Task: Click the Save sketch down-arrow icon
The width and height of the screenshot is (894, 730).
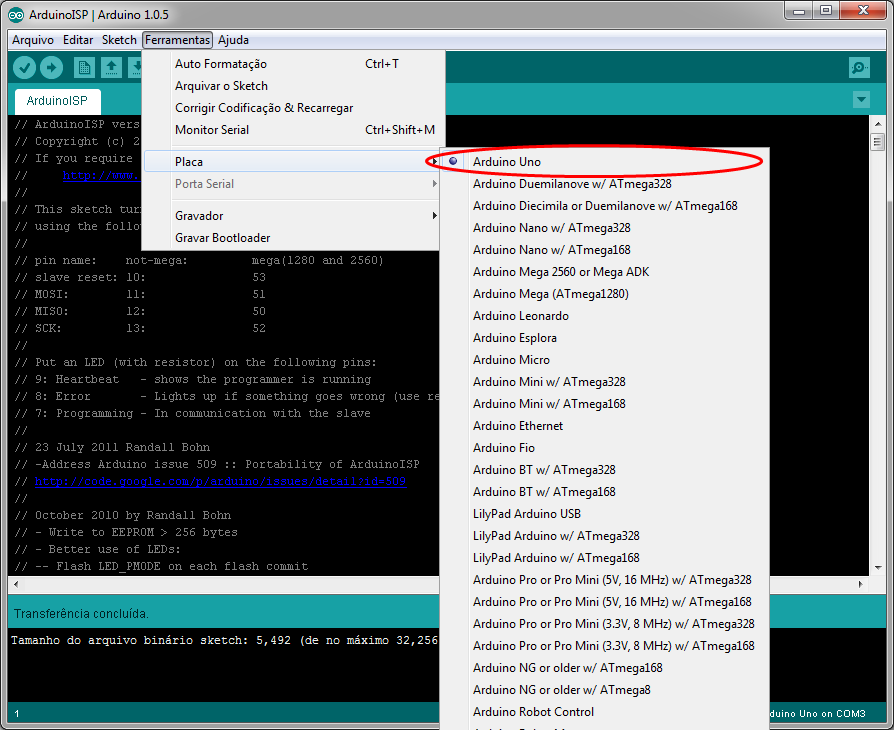Action: click(x=136, y=67)
